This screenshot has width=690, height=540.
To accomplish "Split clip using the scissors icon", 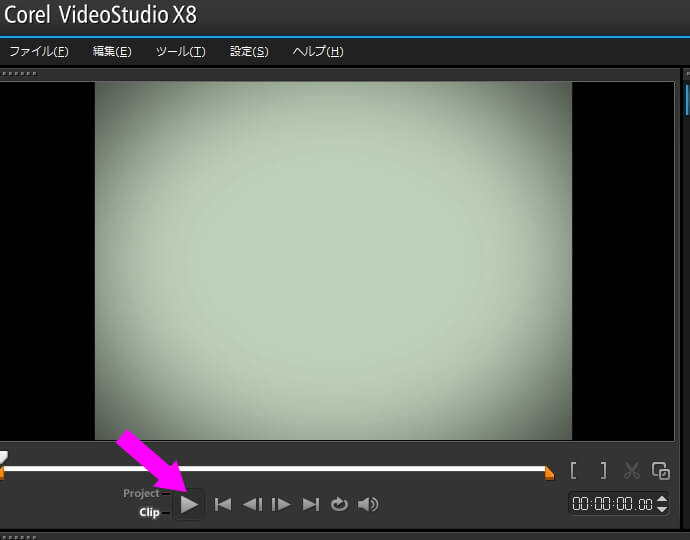I will tap(631, 470).
